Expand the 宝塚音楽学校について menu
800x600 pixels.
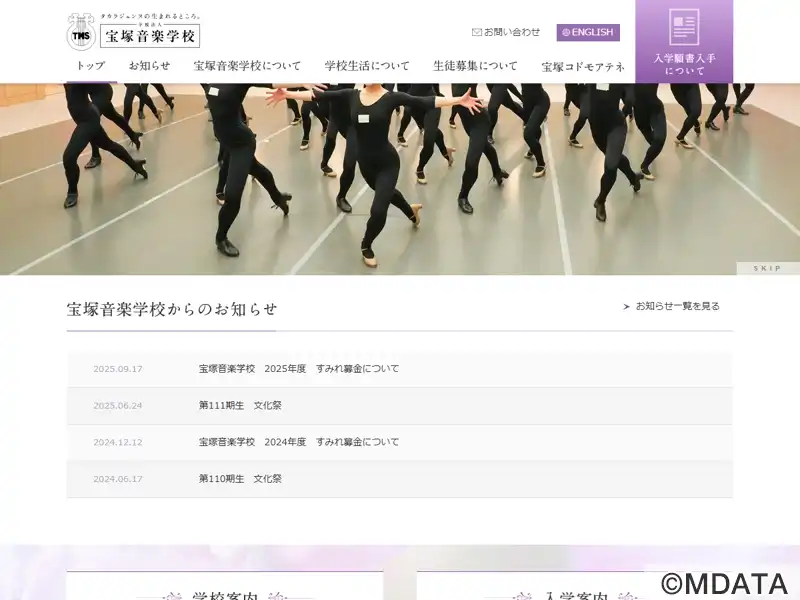(x=247, y=66)
